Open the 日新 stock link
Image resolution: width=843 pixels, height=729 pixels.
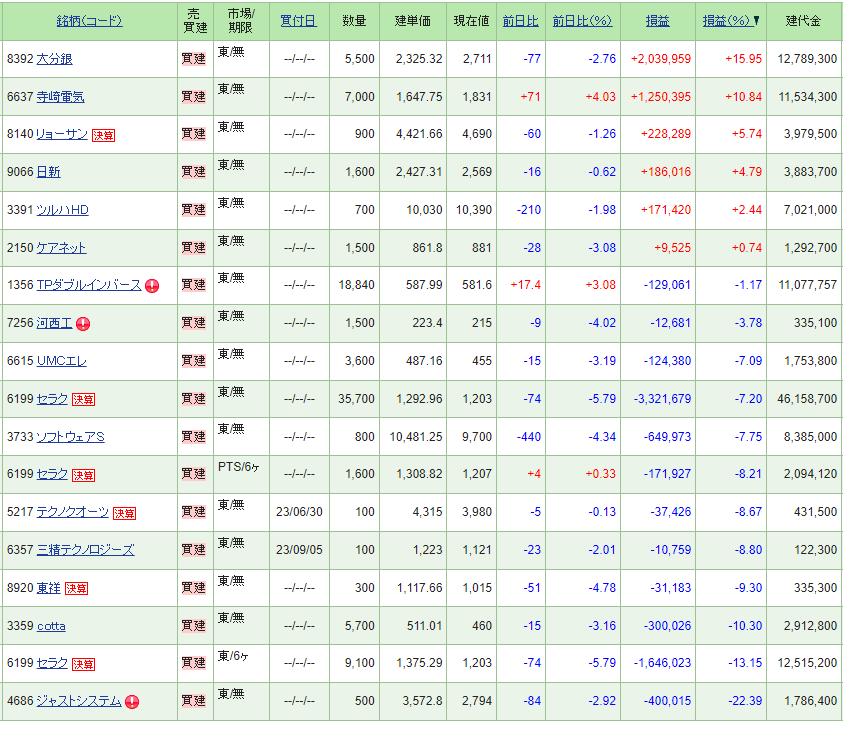pyautogui.click(x=48, y=172)
